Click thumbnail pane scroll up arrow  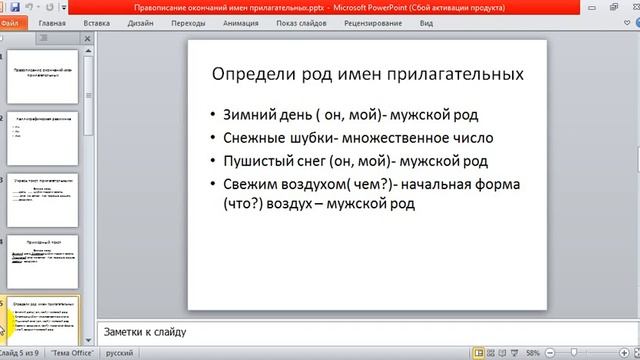(x=89, y=51)
